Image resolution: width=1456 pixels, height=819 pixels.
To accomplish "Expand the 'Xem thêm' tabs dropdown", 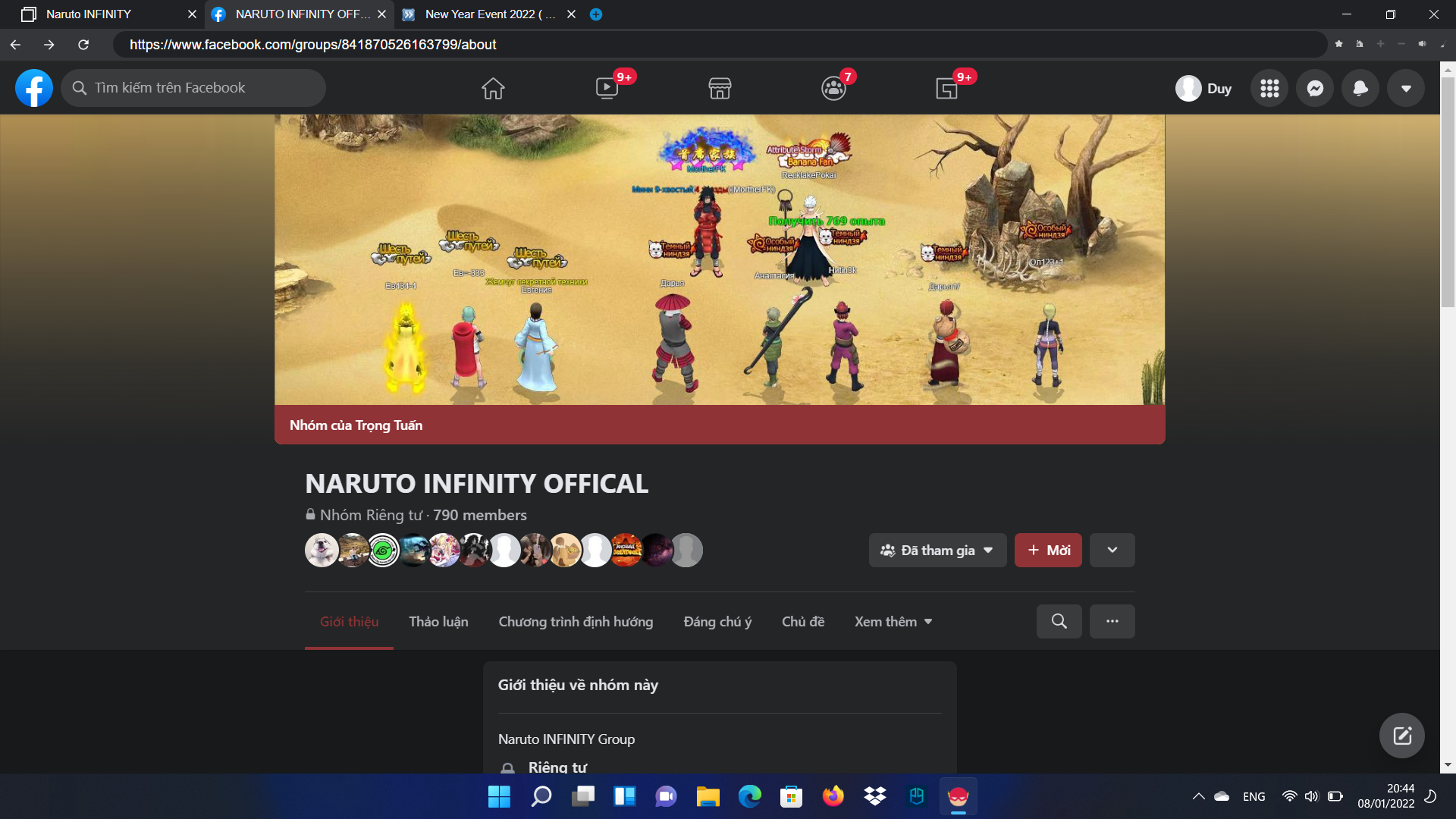I will (x=893, y=621).
